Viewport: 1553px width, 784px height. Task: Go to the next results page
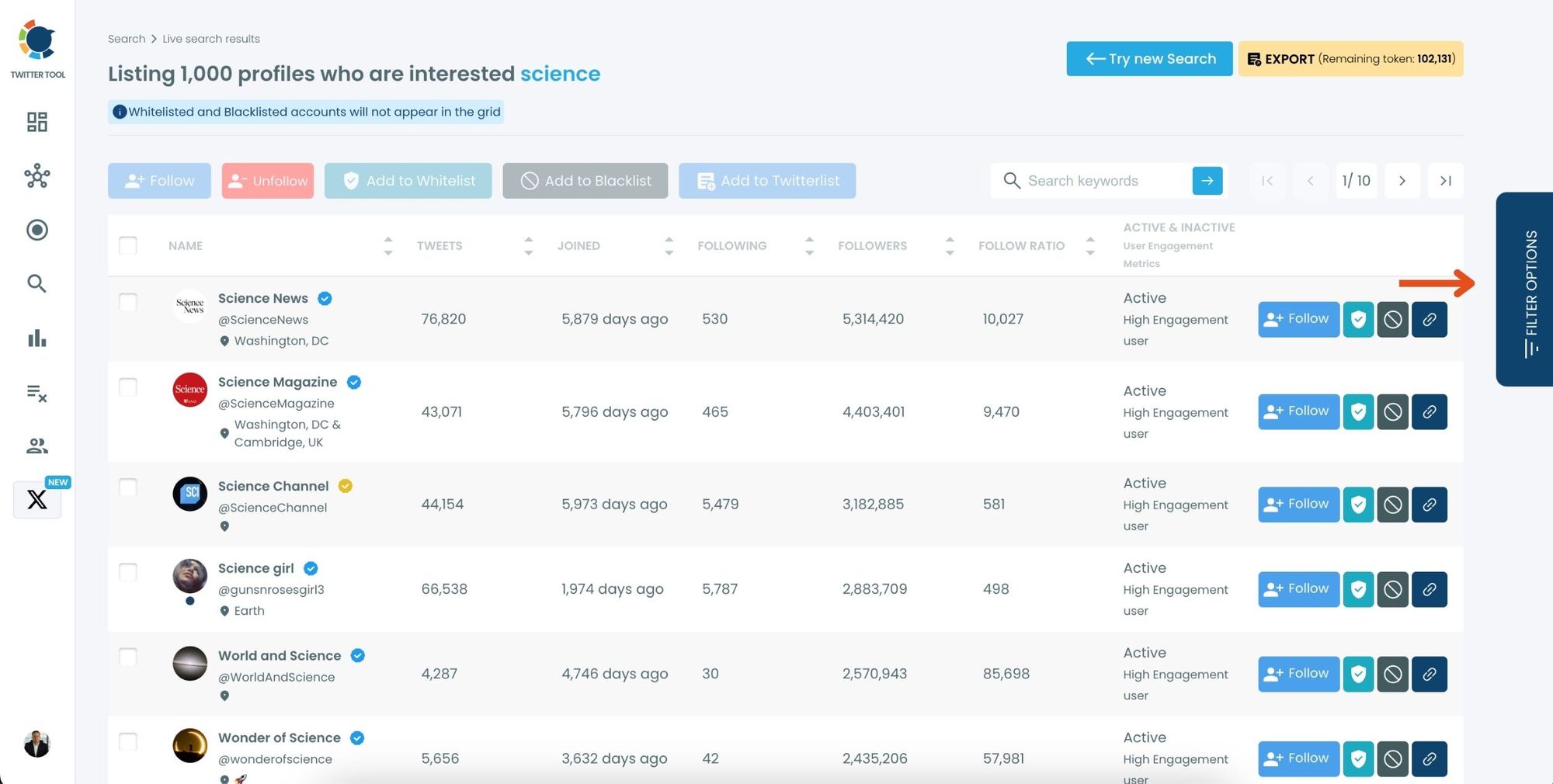1402,181
